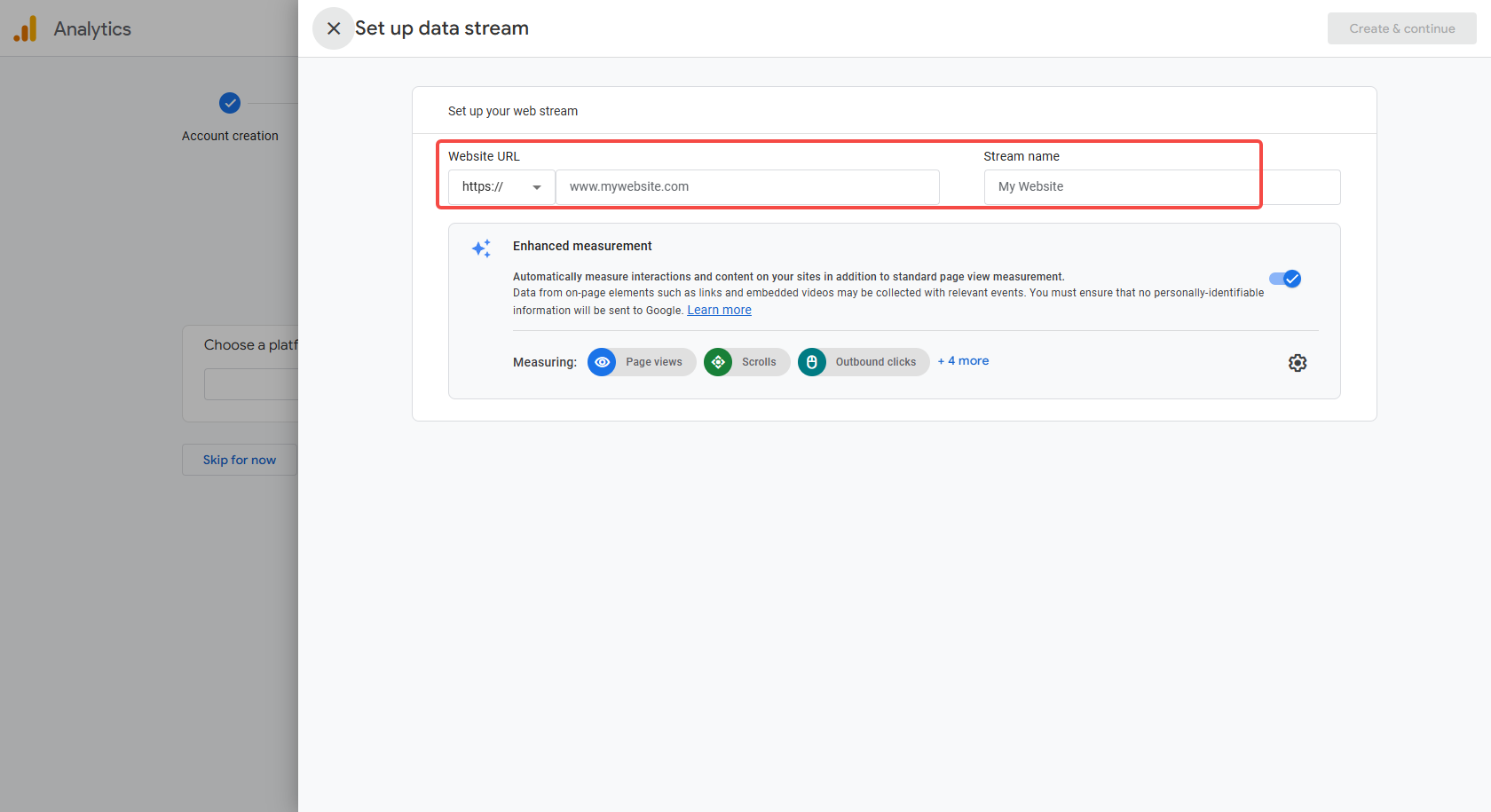Open enhanced measurement settings gear
The image size is (1491, 812).
[1298, 363]
